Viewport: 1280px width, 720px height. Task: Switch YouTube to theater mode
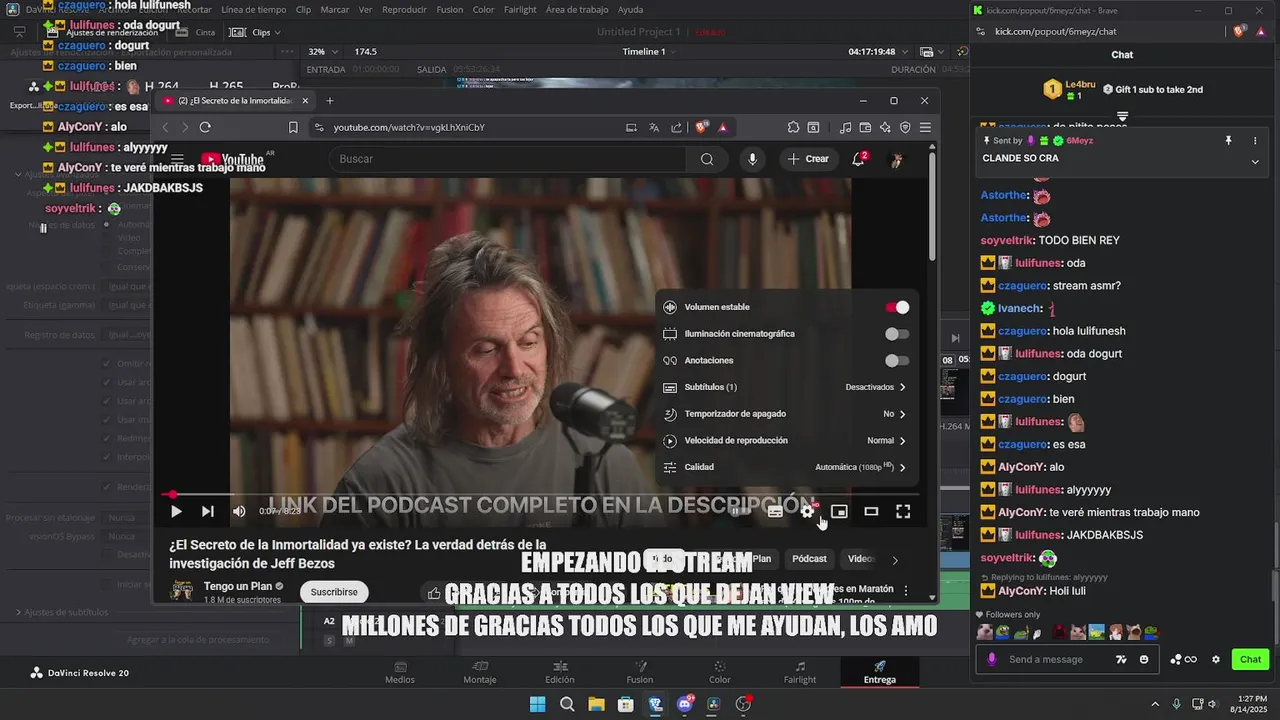click(871, 511)
